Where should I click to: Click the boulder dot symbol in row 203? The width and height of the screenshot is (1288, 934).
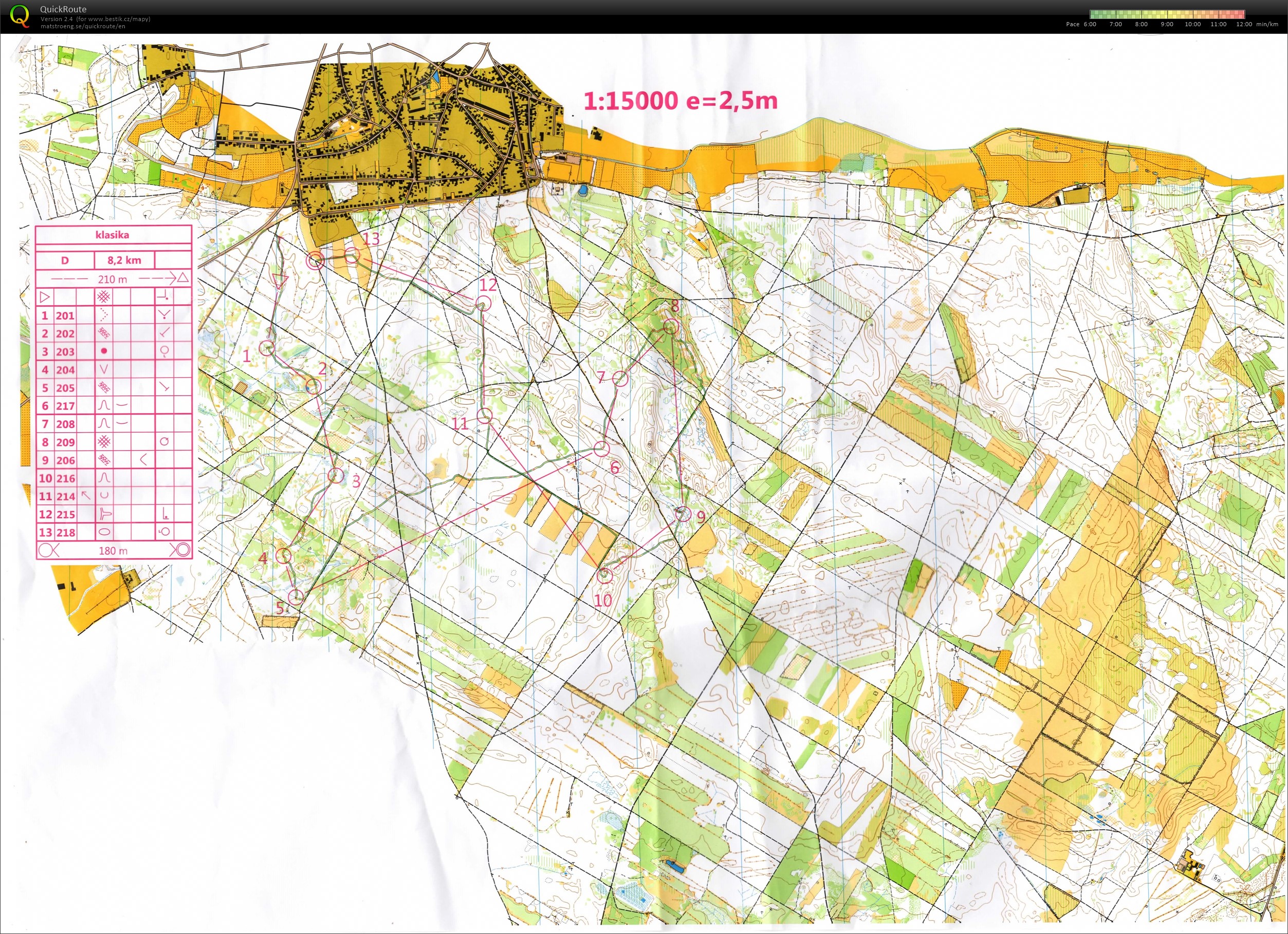[x=104, y=351]
